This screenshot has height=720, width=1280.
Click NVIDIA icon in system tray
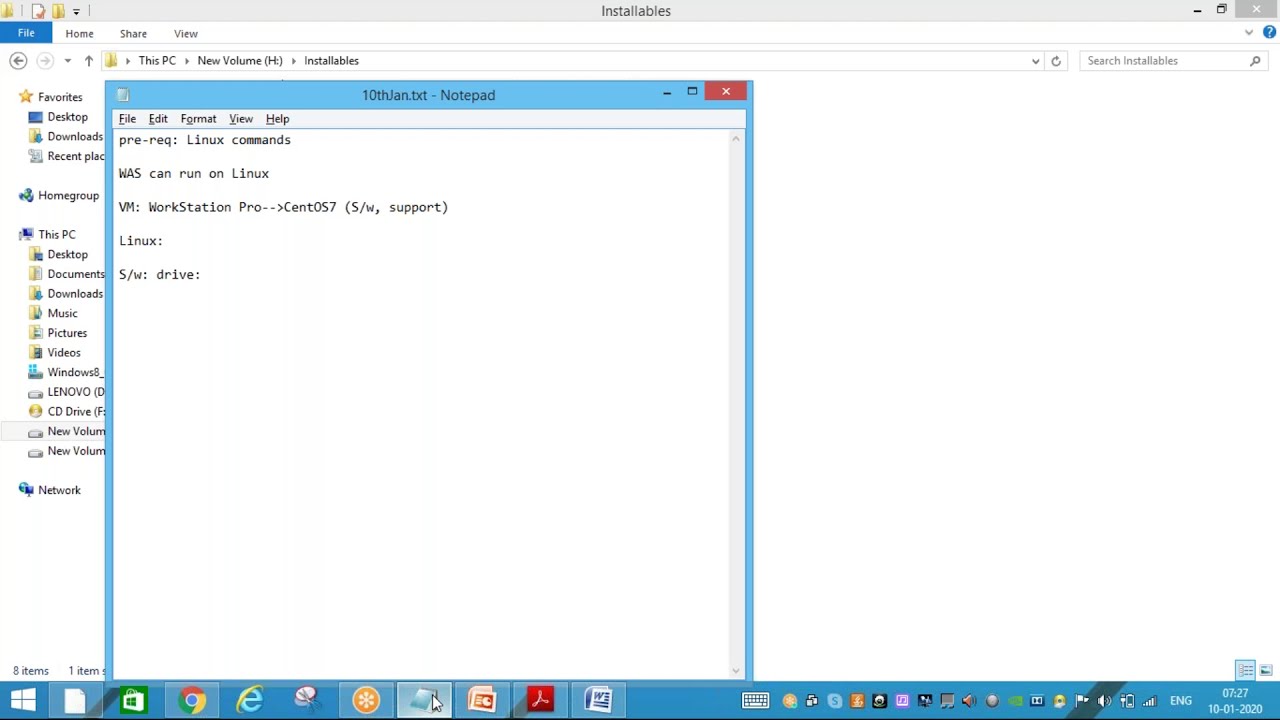point(1014,701)
